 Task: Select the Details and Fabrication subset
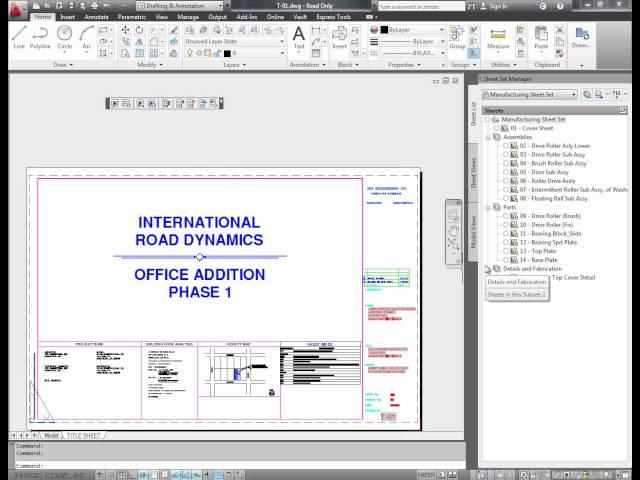click(x=532, y=269)
